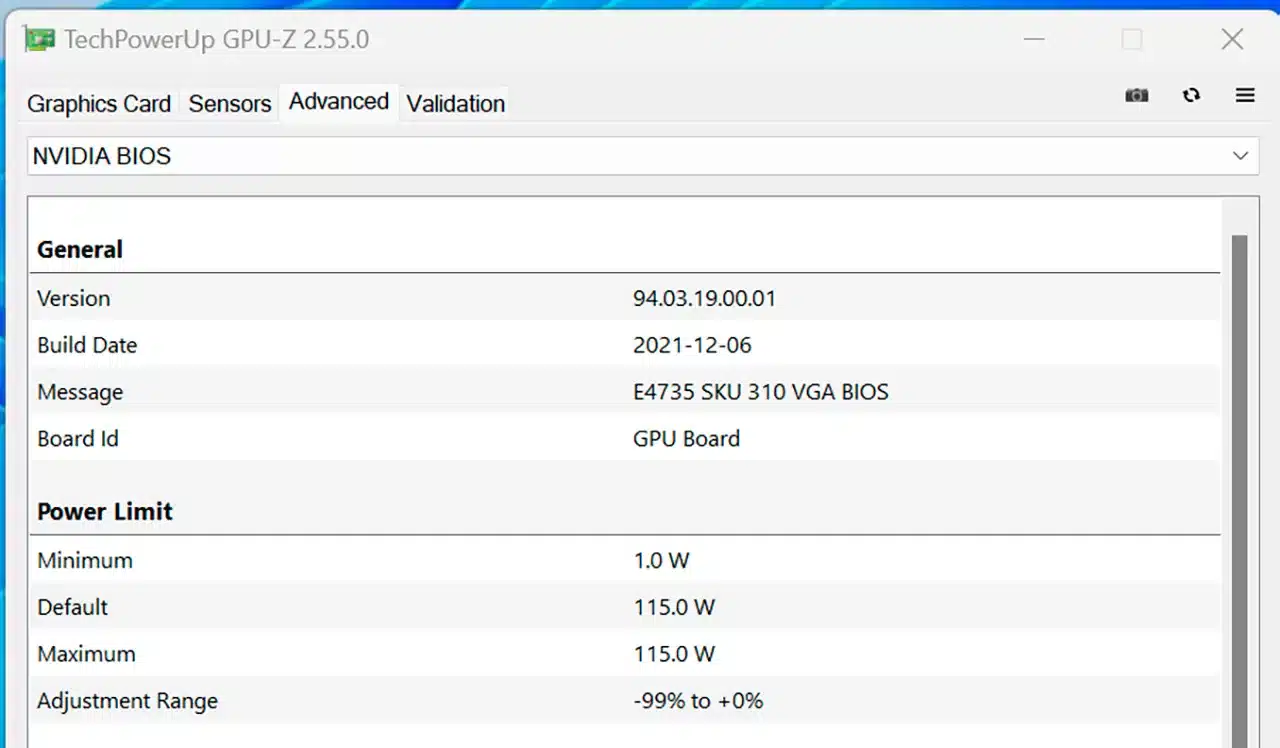Click the dropdown chevron arrow

[1241, 156]
